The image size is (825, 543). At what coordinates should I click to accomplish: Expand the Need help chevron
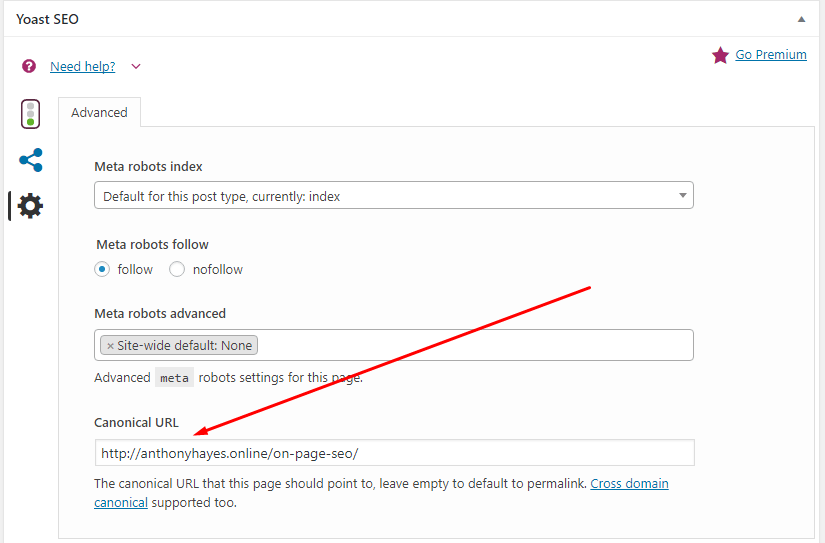tap(136, 66)
